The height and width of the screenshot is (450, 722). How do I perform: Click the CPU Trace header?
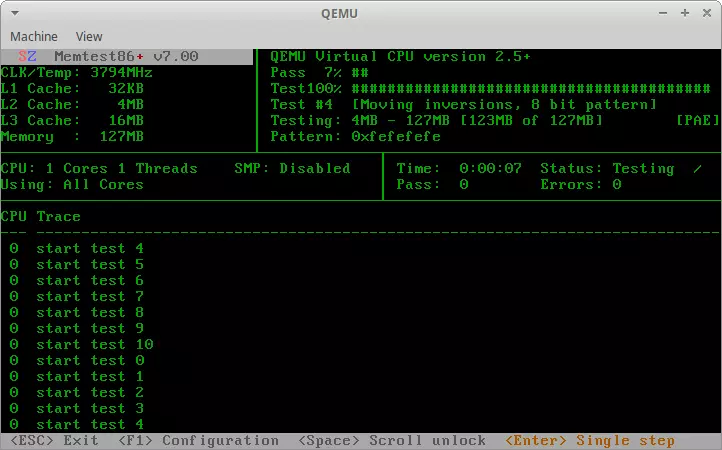click(x=41, y=216)
